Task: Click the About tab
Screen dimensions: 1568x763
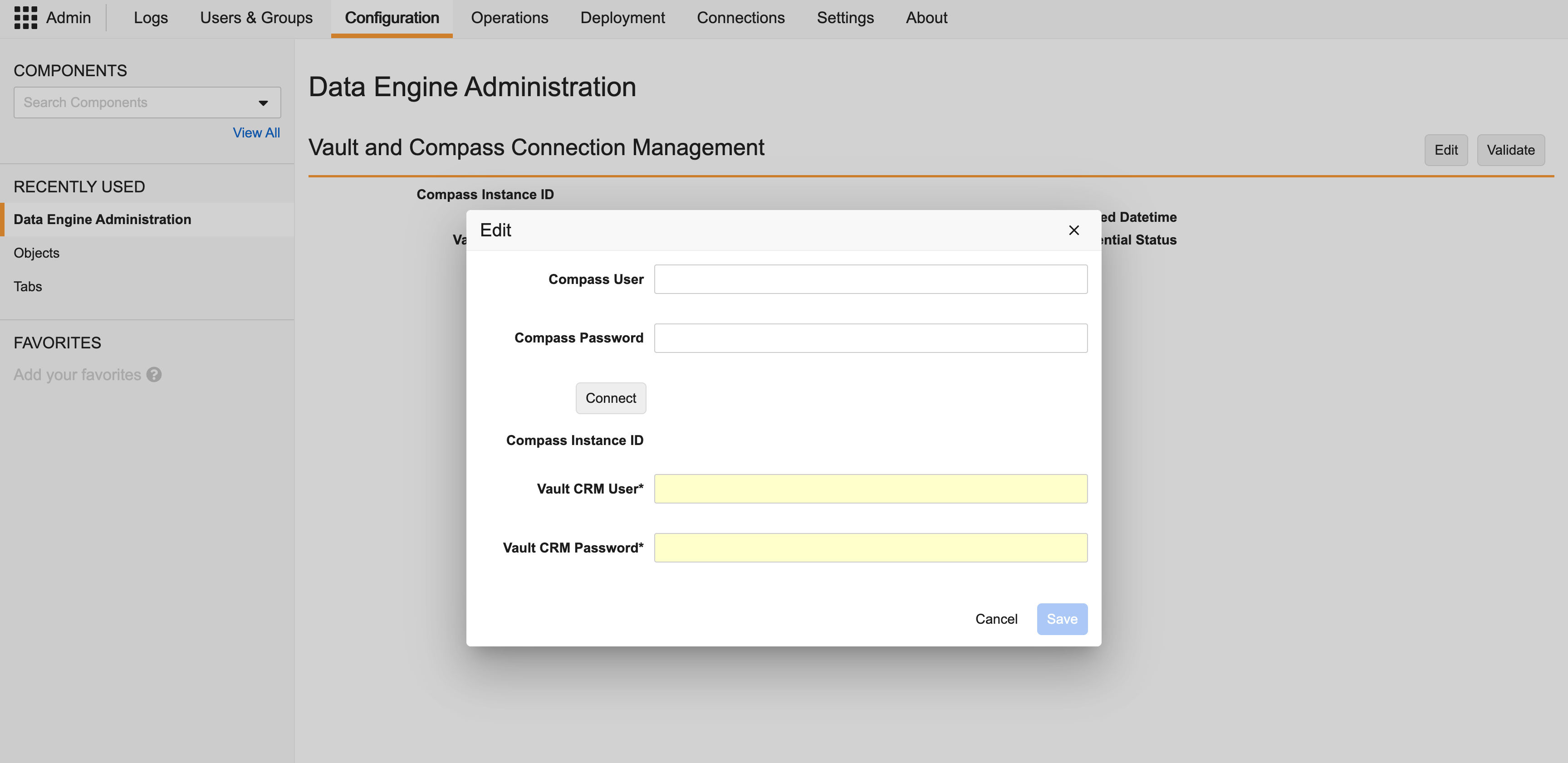Action: pyautogui.click(x=926, y=18)
